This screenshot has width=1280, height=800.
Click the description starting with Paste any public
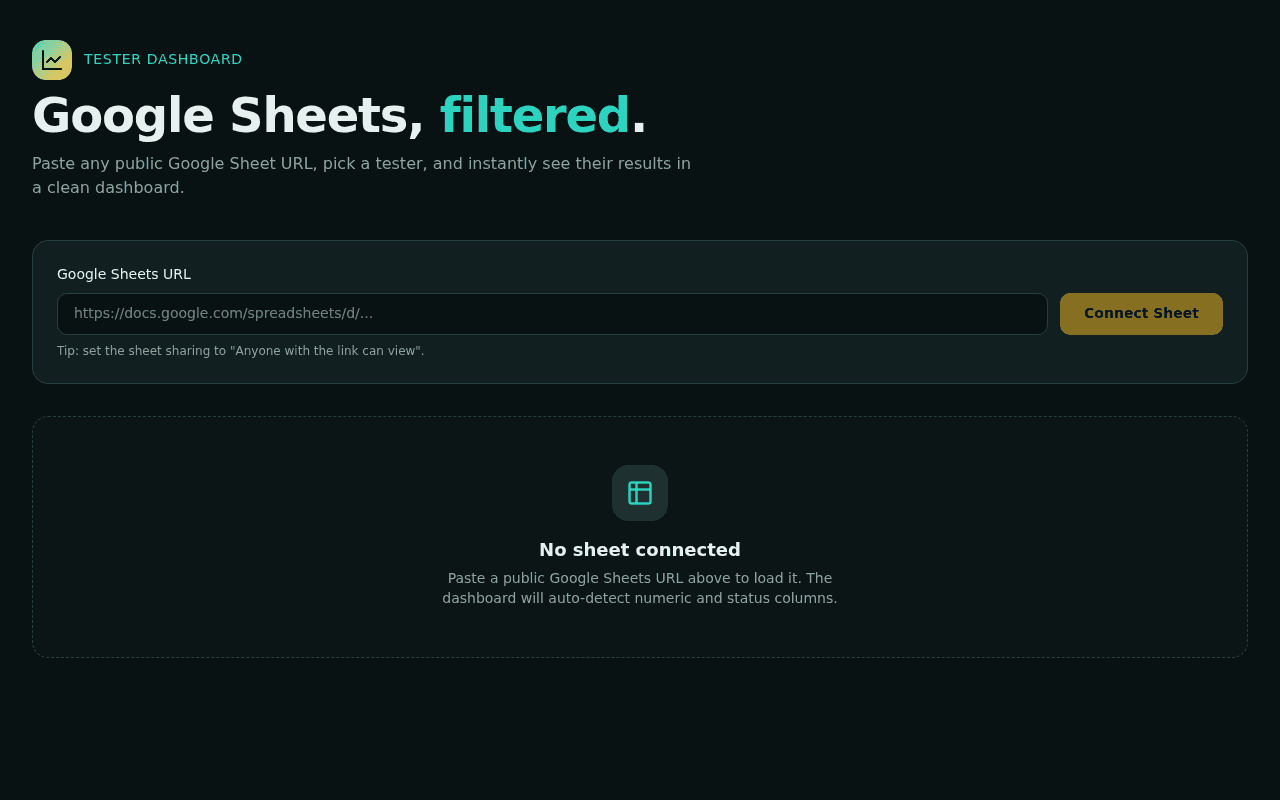(x=362, y=176)
